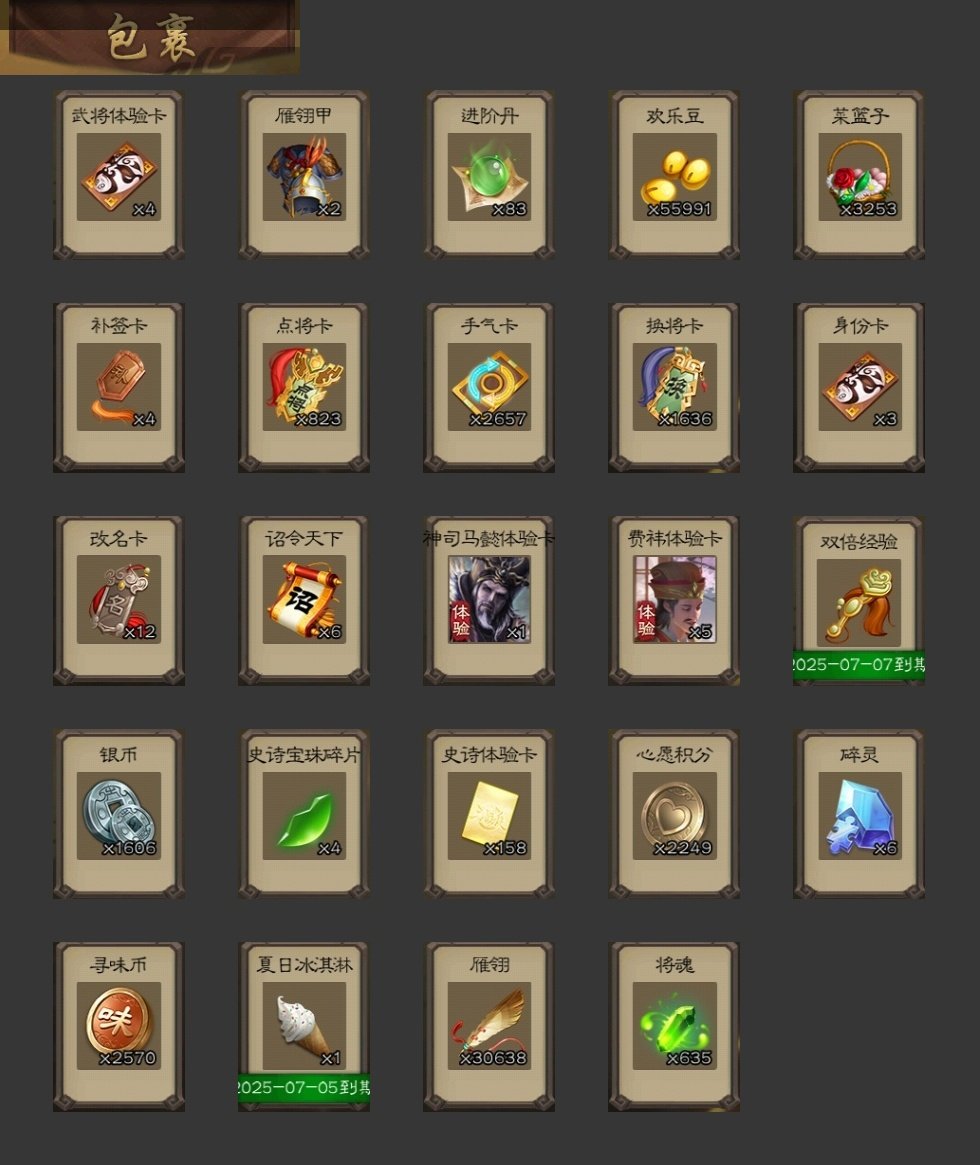This screenshot has width=980, height=1165.
Task: Select the 银币 silver coins item
Action: 119,814
